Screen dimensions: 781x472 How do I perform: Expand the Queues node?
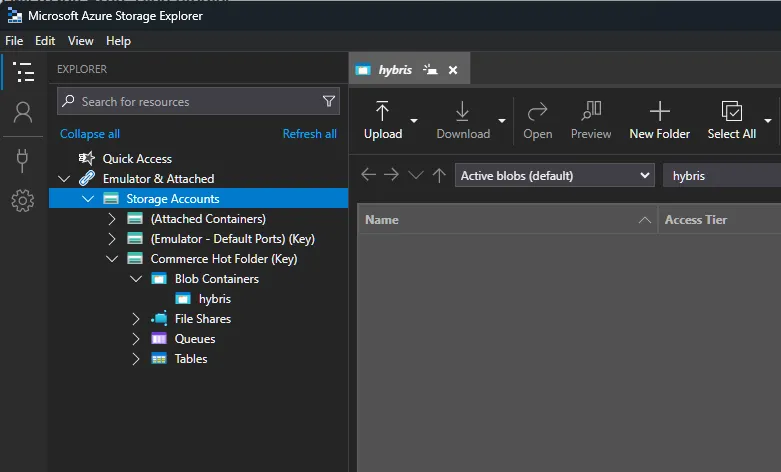(135, 339)
